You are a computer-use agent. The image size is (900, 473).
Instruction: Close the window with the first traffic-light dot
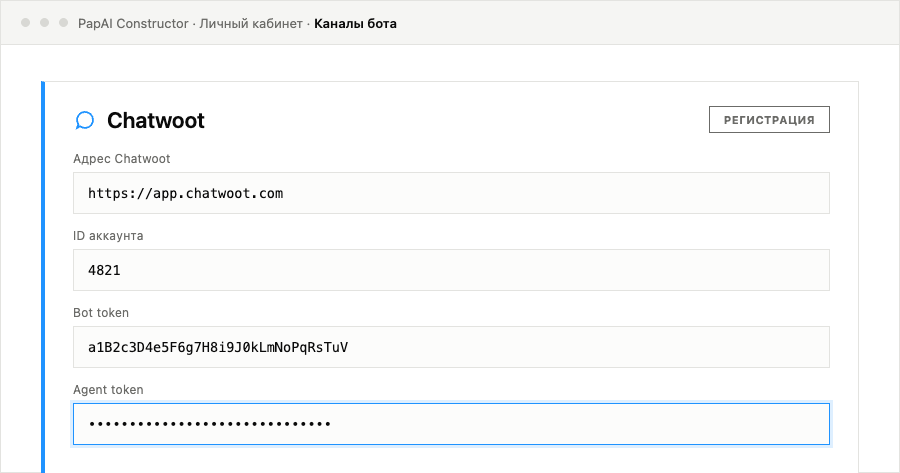25,23
